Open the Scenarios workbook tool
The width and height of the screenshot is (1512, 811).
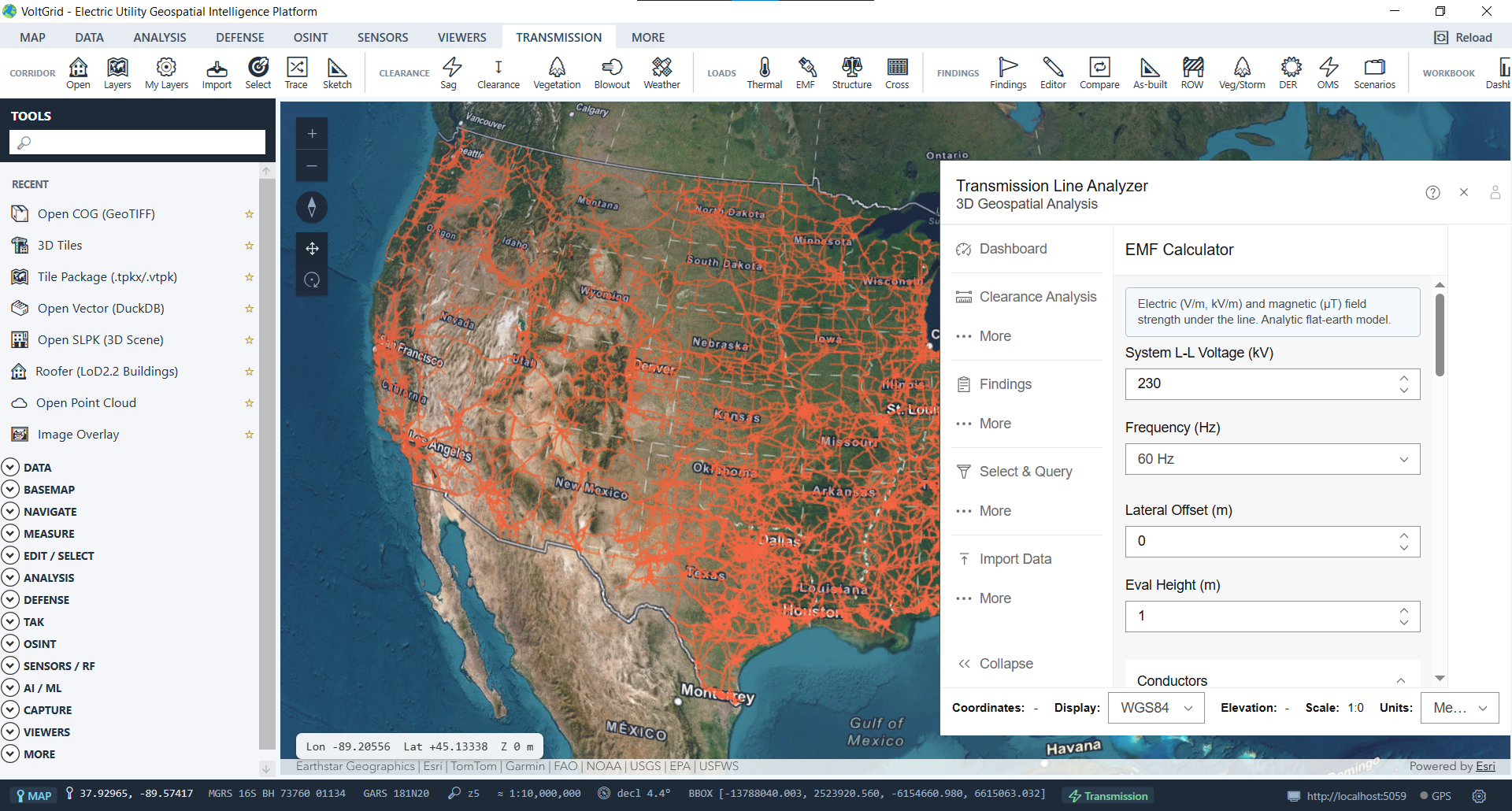tap(1374, 73)
